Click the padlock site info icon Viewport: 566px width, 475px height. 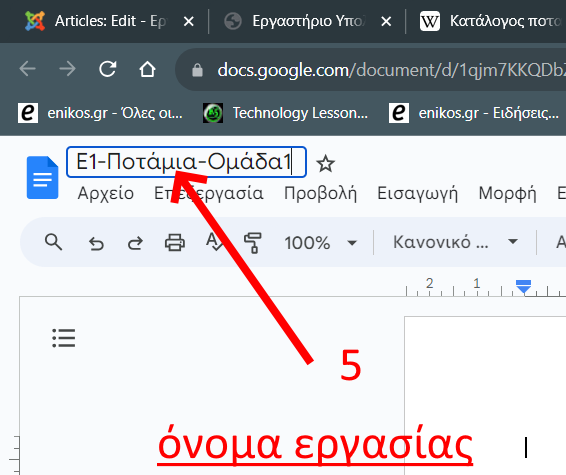[x=197, y=70]
